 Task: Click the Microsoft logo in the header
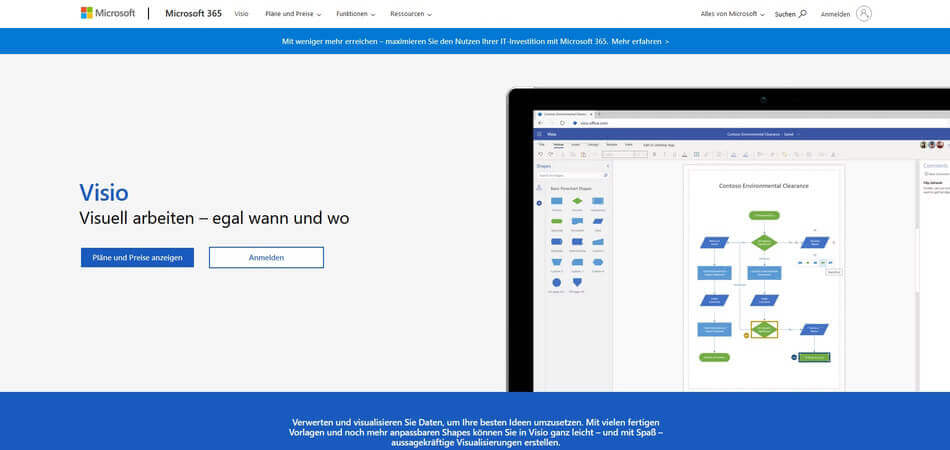[108, 13]
